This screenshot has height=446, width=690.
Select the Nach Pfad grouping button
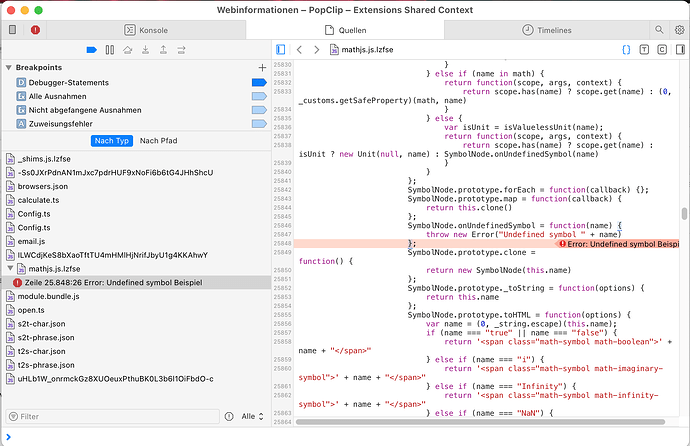160,141
